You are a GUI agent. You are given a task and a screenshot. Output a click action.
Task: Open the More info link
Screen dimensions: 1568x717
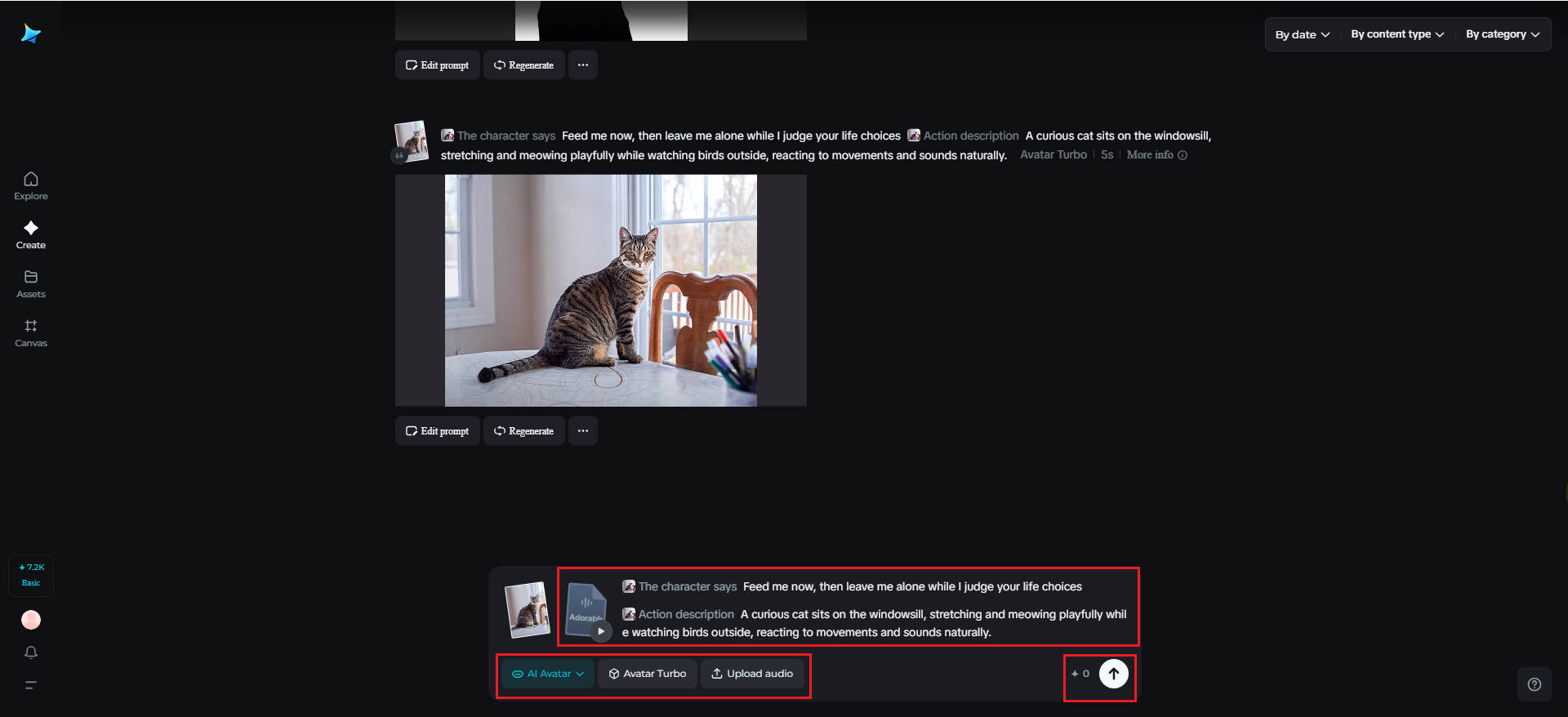[x=1150, y=155]
